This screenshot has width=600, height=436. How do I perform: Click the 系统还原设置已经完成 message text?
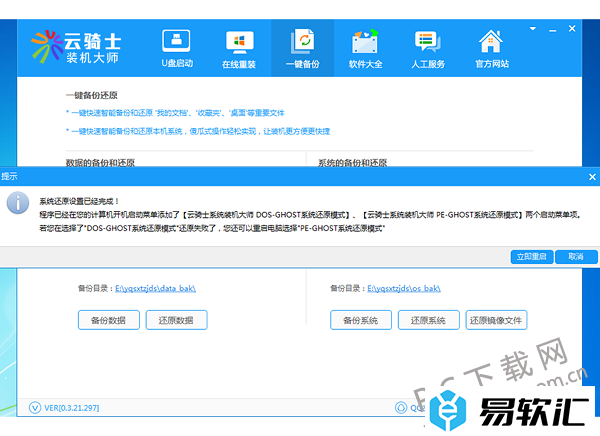(79, 201)
